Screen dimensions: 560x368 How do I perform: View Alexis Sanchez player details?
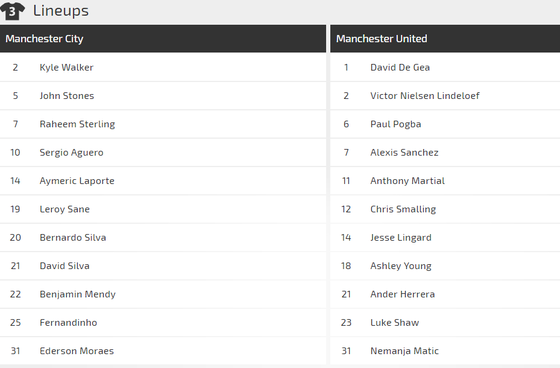pyautogui.click(x=404, y=153)
